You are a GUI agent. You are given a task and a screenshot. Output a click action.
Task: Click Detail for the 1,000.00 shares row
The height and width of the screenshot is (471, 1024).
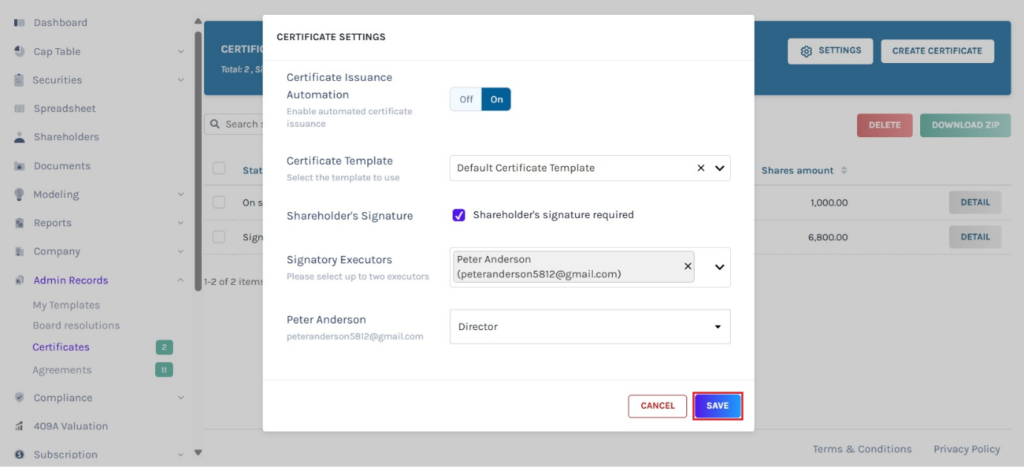click(x=975, y=203)
